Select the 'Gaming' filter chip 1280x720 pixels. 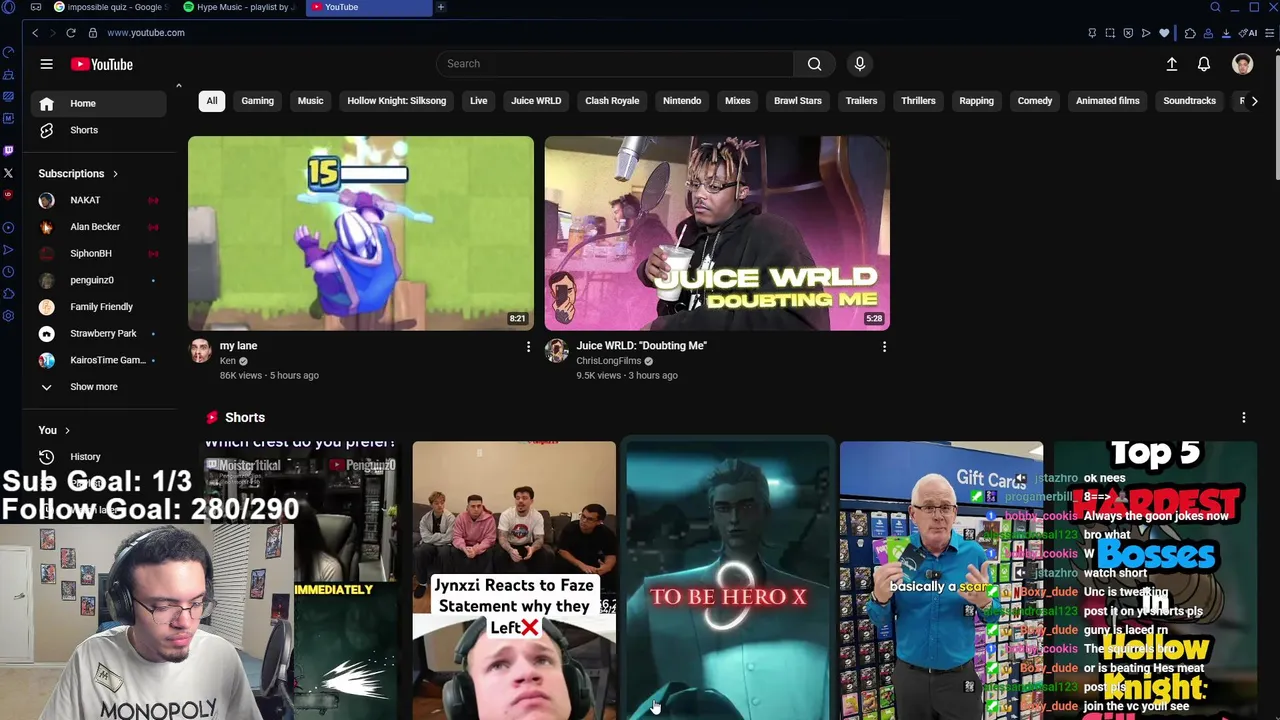[257, 101]
